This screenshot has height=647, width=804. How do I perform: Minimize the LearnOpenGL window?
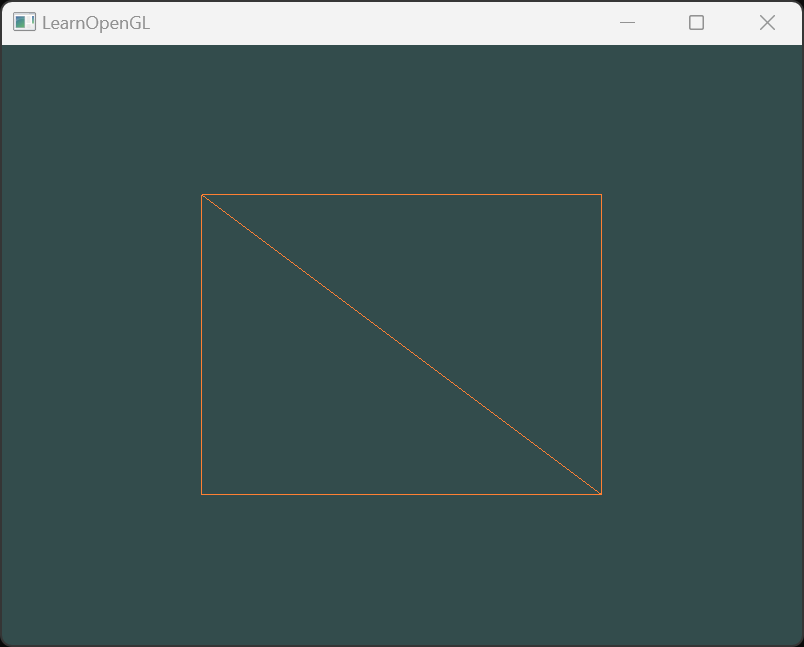pos(627,23)
